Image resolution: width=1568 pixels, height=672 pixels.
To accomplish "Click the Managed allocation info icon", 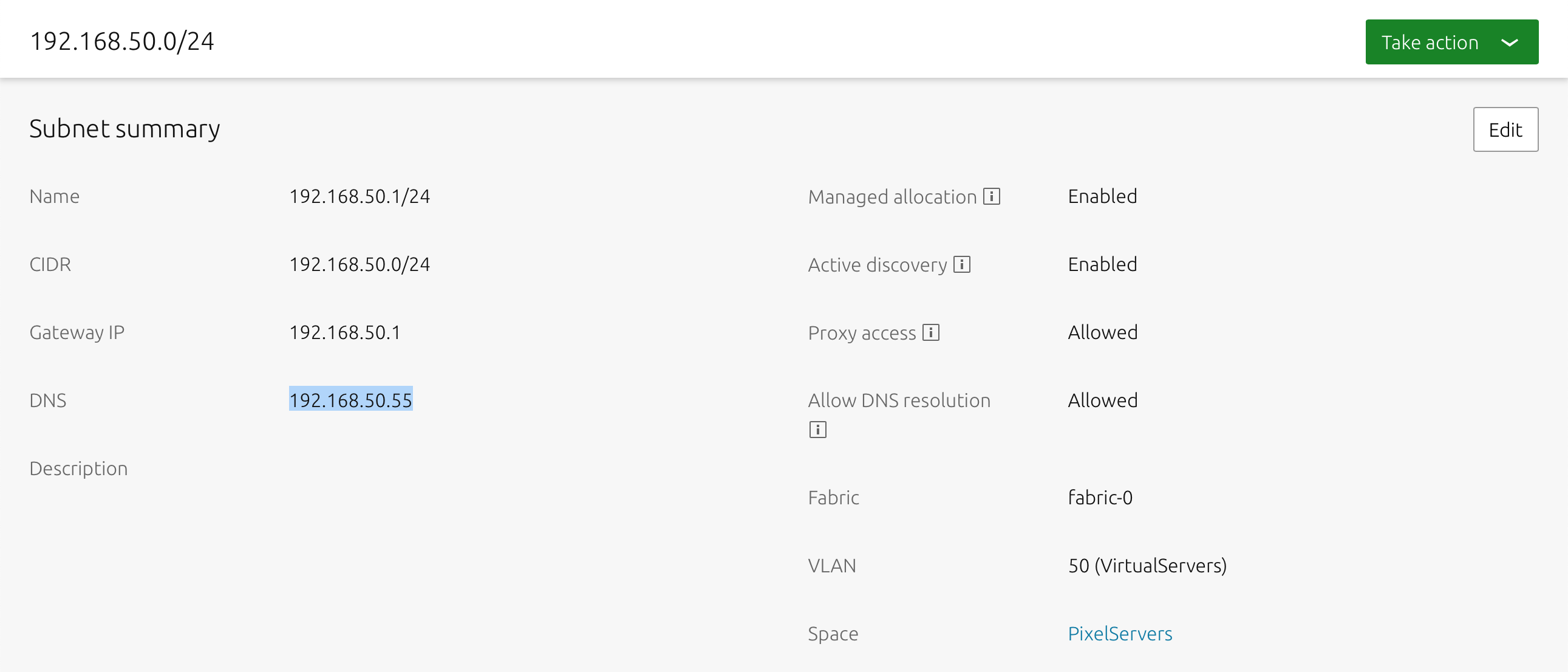I will pos(992,196).
